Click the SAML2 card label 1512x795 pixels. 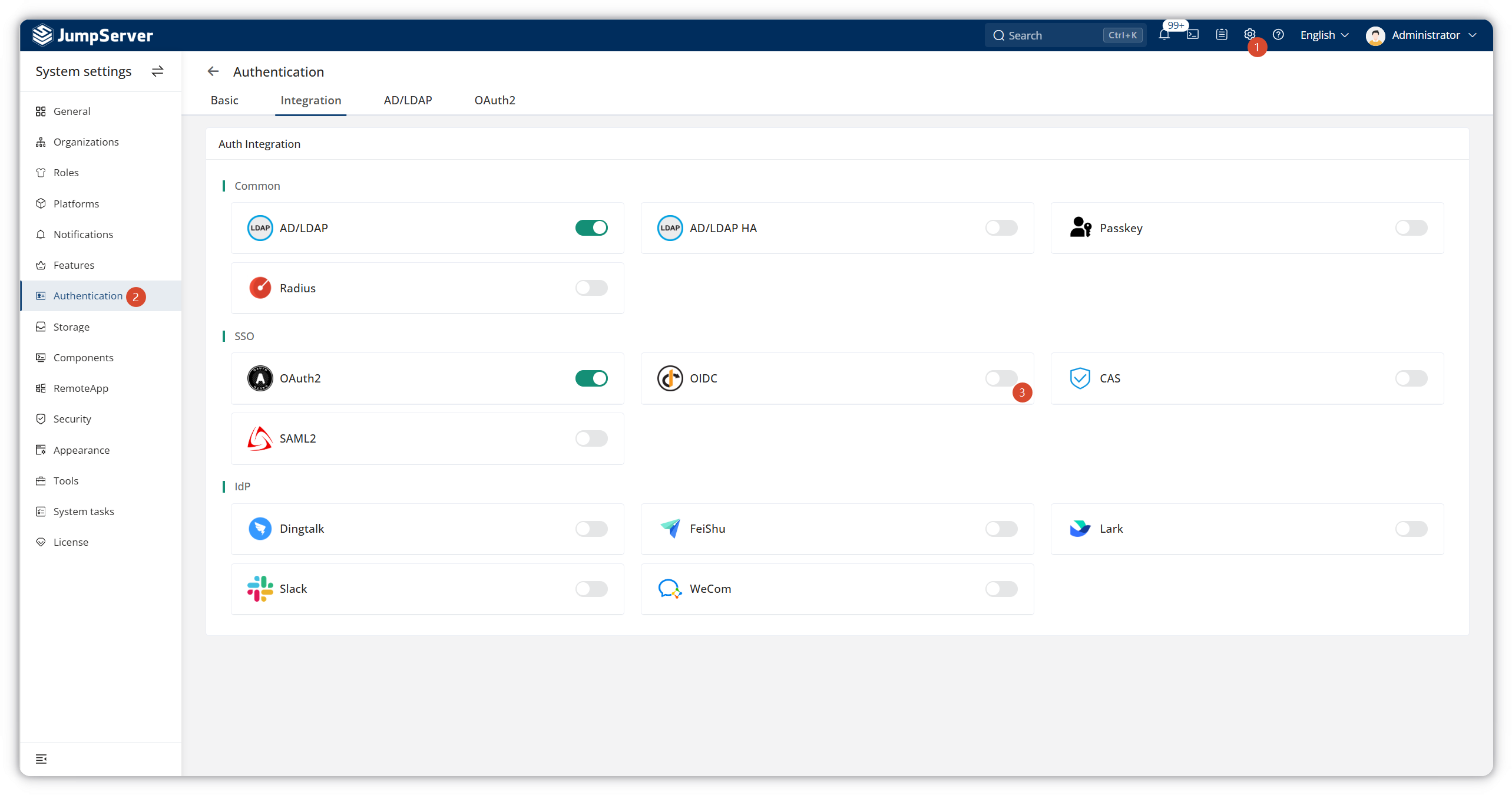[x=298, y=438]
